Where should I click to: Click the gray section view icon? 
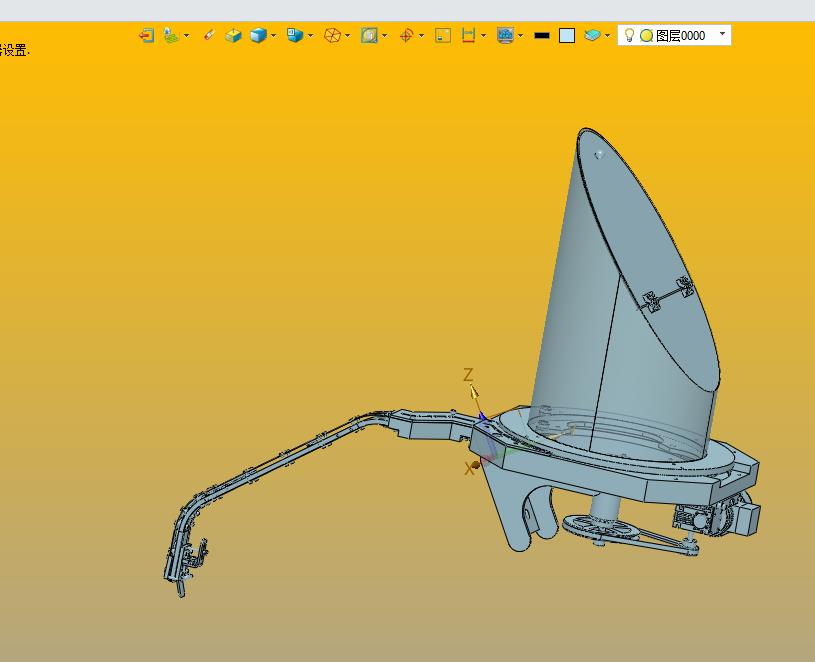click(x=369, y=35)
